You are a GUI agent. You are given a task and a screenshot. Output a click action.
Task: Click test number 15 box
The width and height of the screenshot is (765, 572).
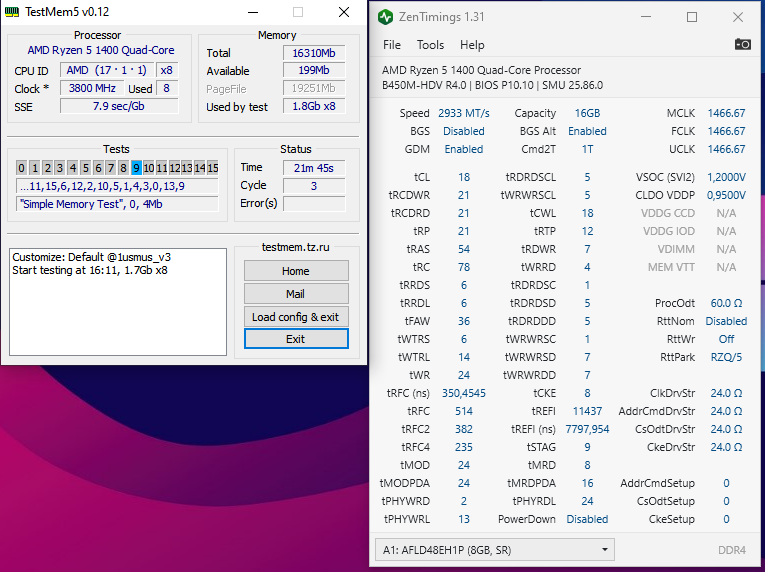click(212, 168)
